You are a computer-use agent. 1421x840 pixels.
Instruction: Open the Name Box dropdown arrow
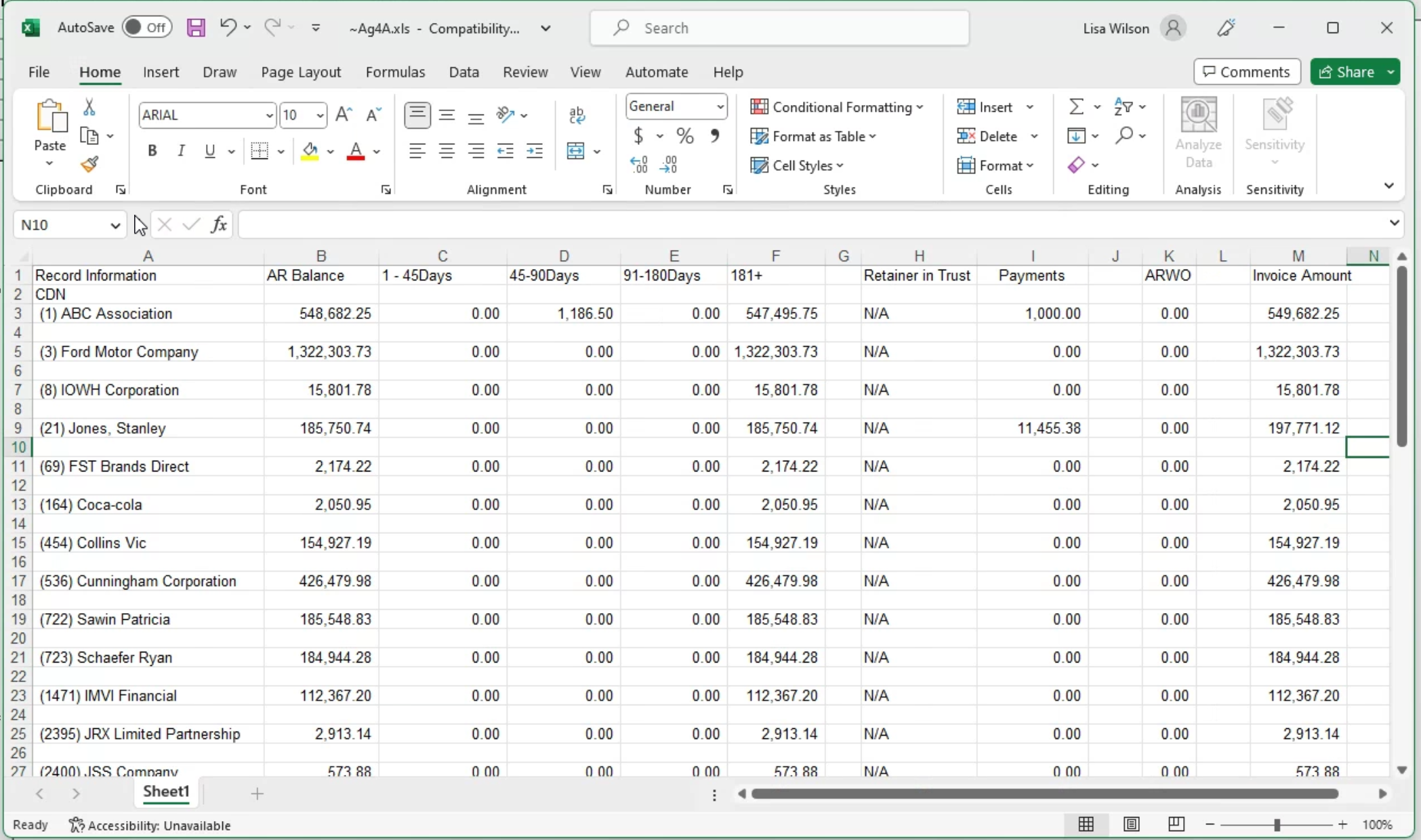pyautogui.click(x=115, y=225)
